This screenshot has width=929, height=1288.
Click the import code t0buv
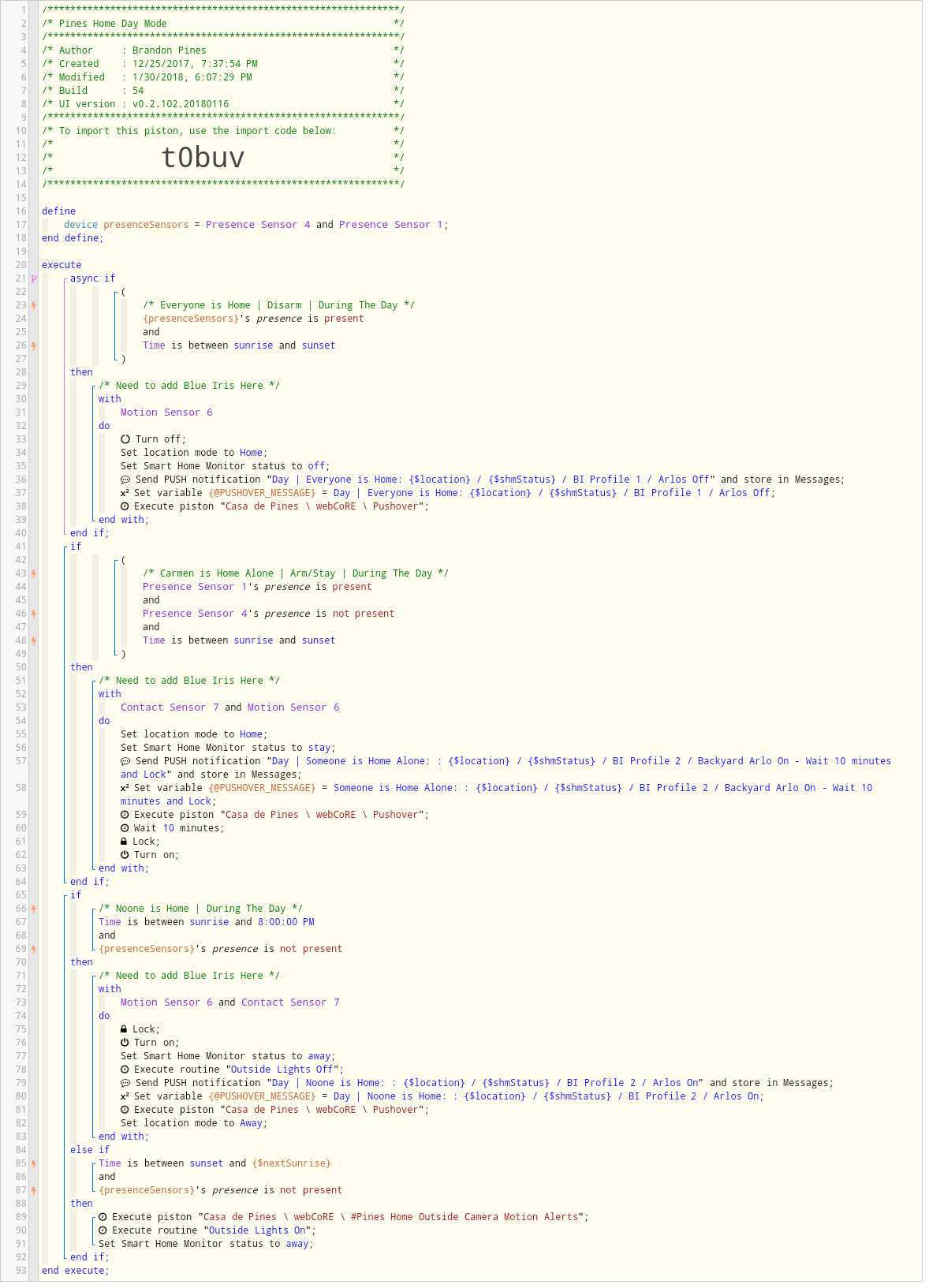(203, 158)
